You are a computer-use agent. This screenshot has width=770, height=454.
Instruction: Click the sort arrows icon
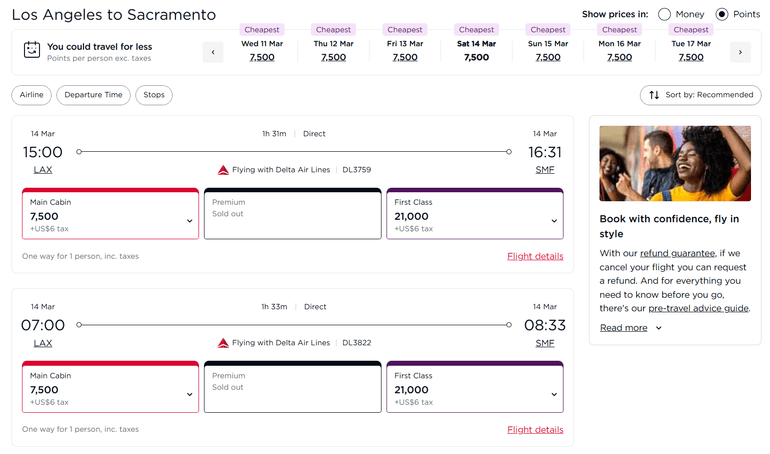click(654, 95)
